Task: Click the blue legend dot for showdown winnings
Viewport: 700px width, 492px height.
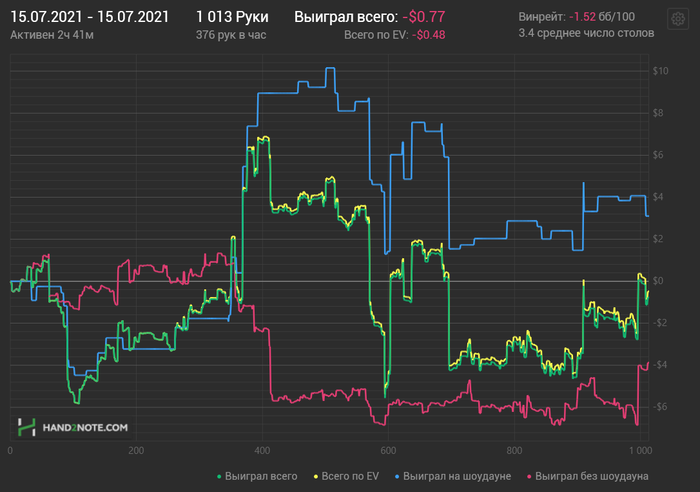Action: click(x=397, y=477)
